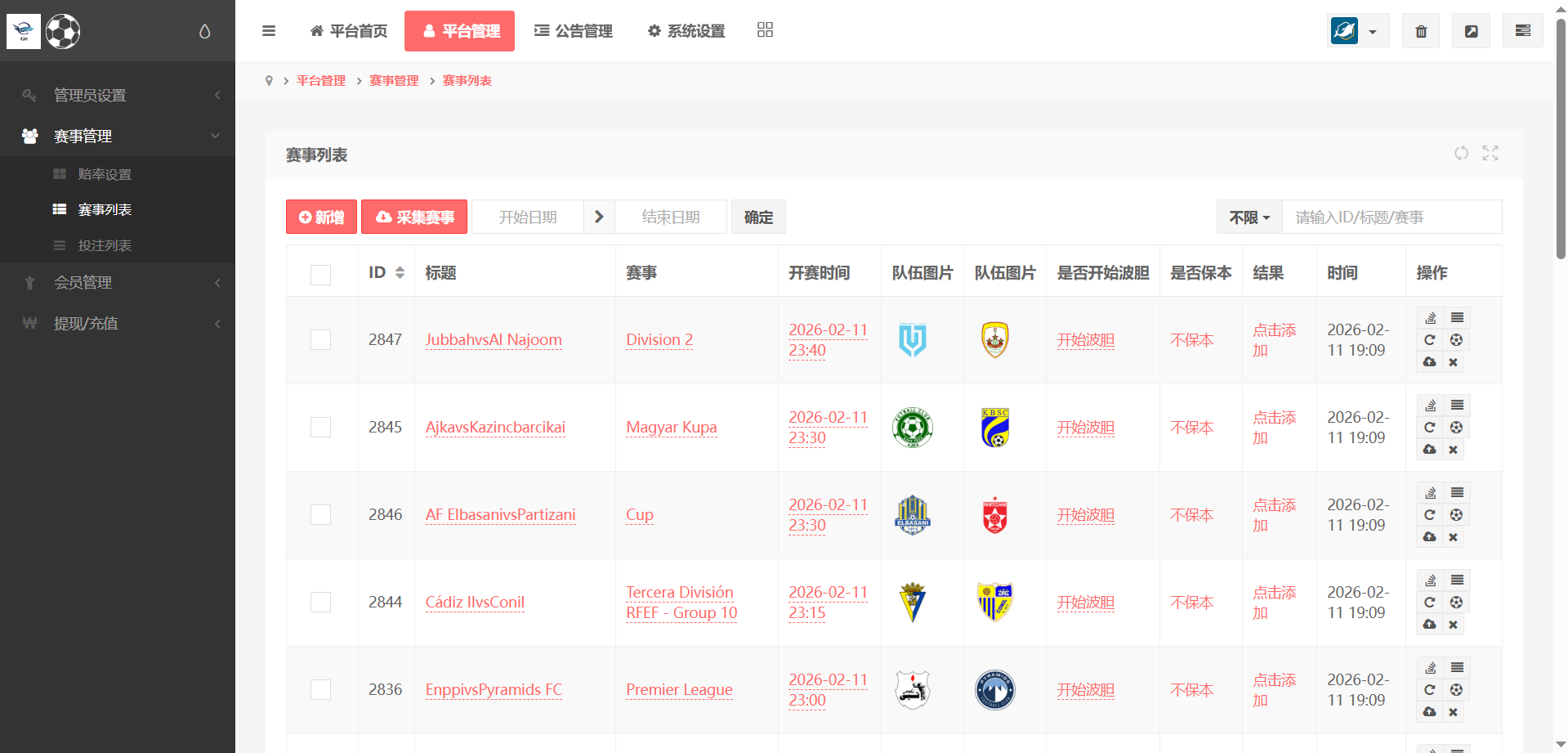Click the refresh icon in 赛事列表 panel header

coord(1461,153)
